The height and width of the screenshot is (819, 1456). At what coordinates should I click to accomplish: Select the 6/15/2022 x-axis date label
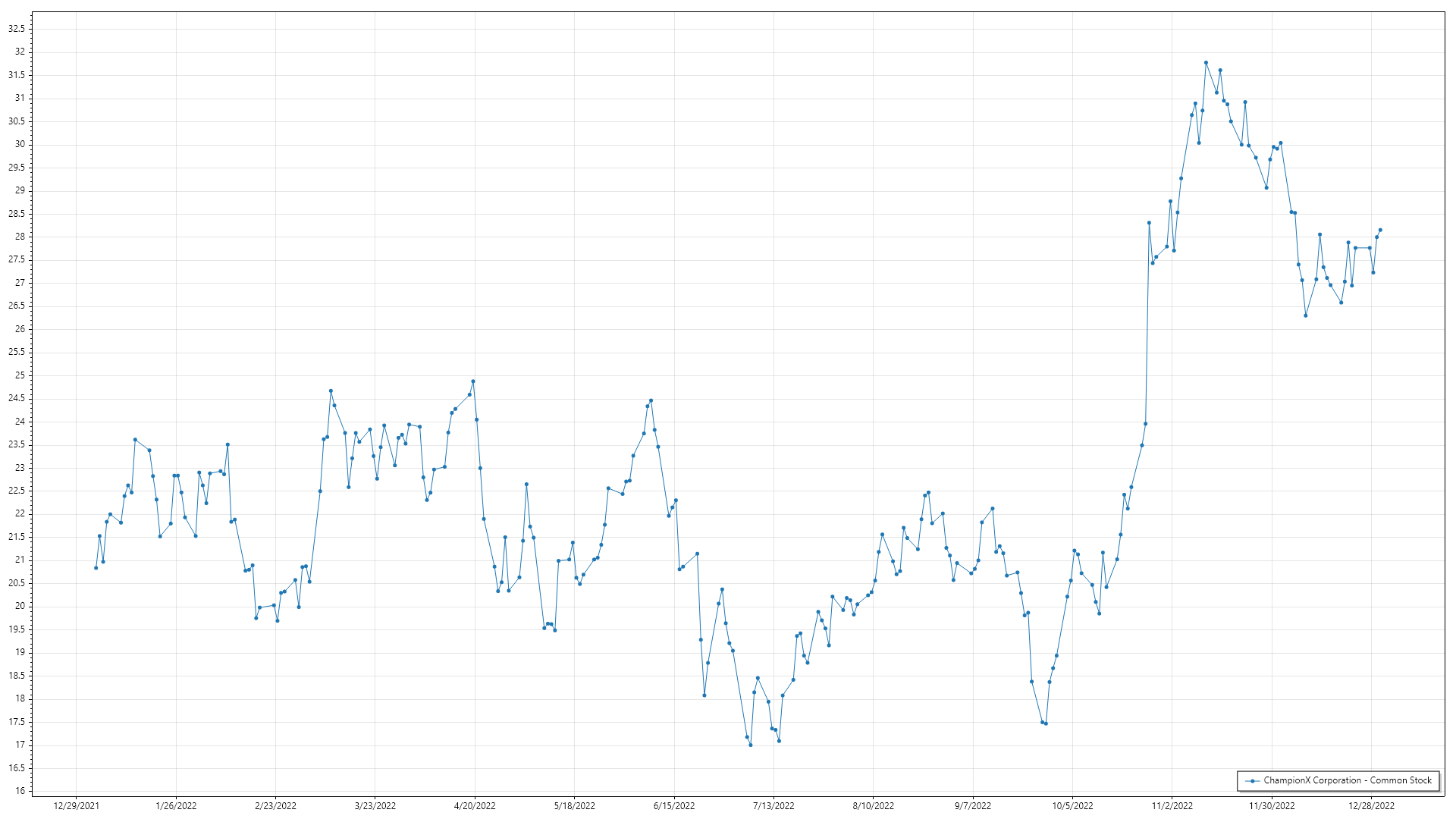tap(674, 806)
